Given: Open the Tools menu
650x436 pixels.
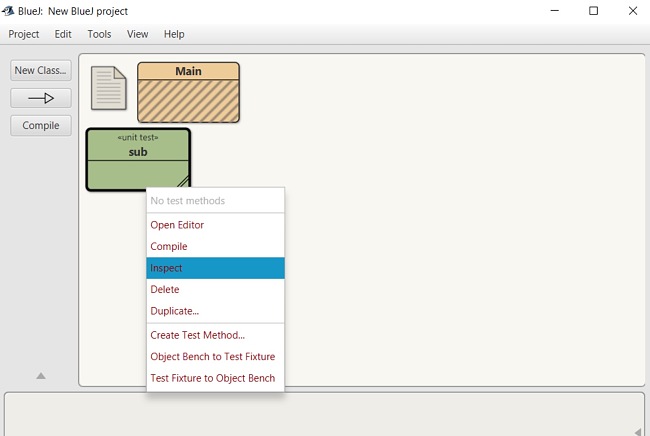Looking at the screenshot, I should point(99,34).
